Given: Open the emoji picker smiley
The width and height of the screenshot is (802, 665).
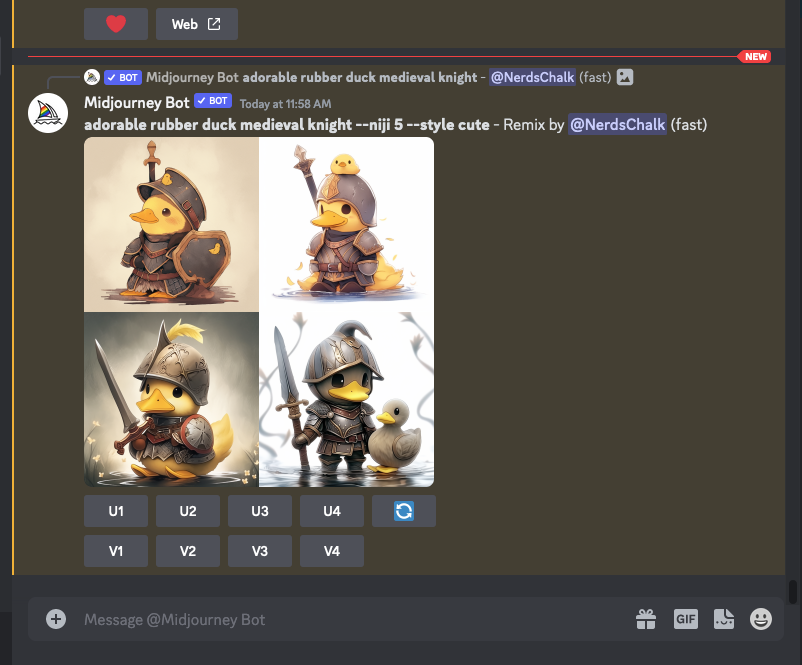Looking at the screenshot, I should [x=761, y=619].
